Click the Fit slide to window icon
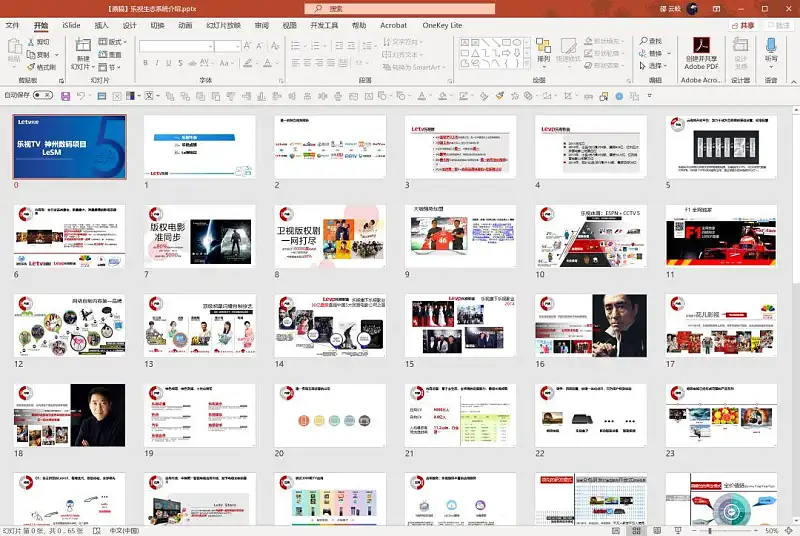The height and width of the screenshot is (536, 800). 789,531
